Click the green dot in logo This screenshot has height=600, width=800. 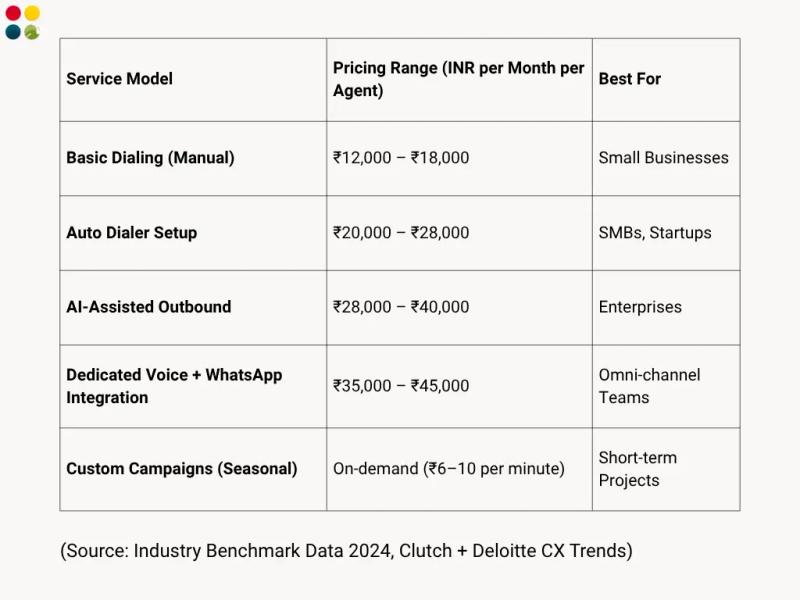32,32
